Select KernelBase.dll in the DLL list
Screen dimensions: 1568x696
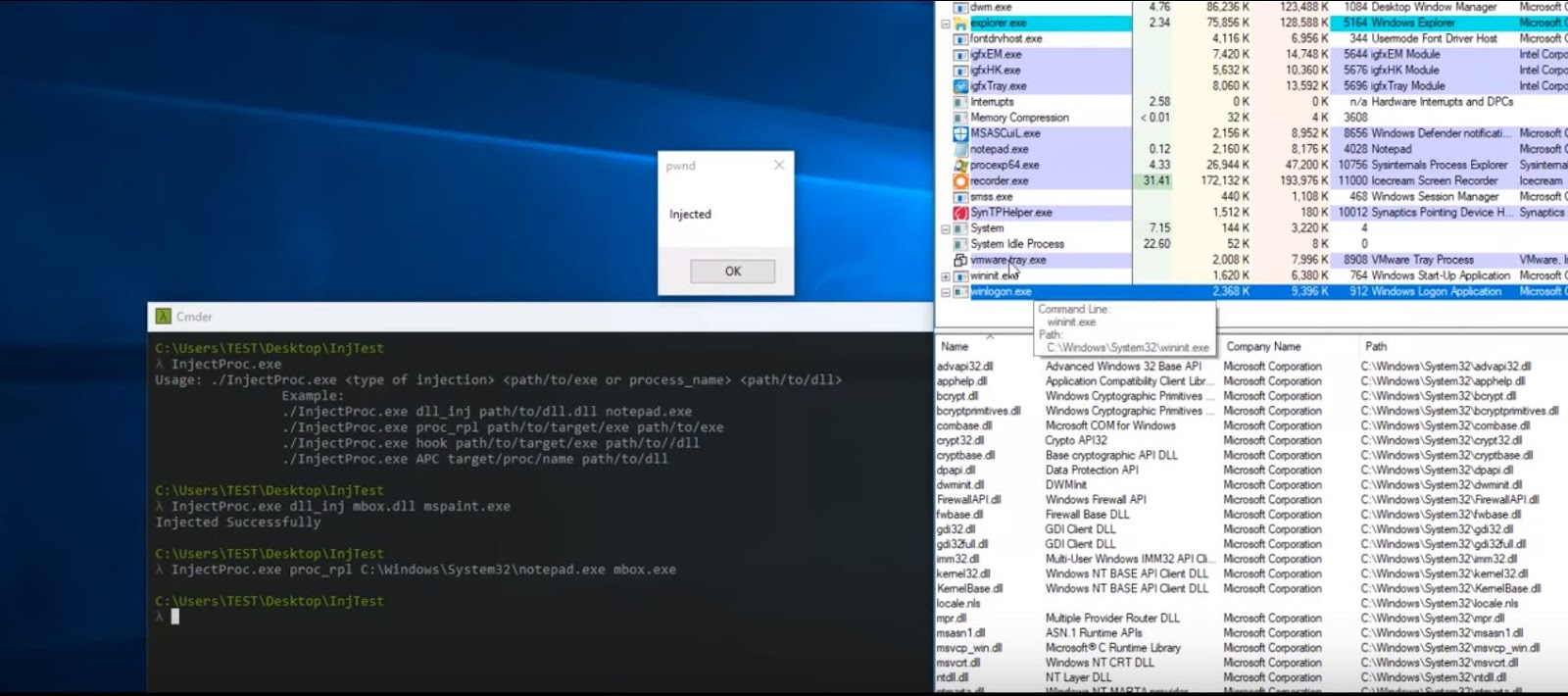click(x=970, y=588)
